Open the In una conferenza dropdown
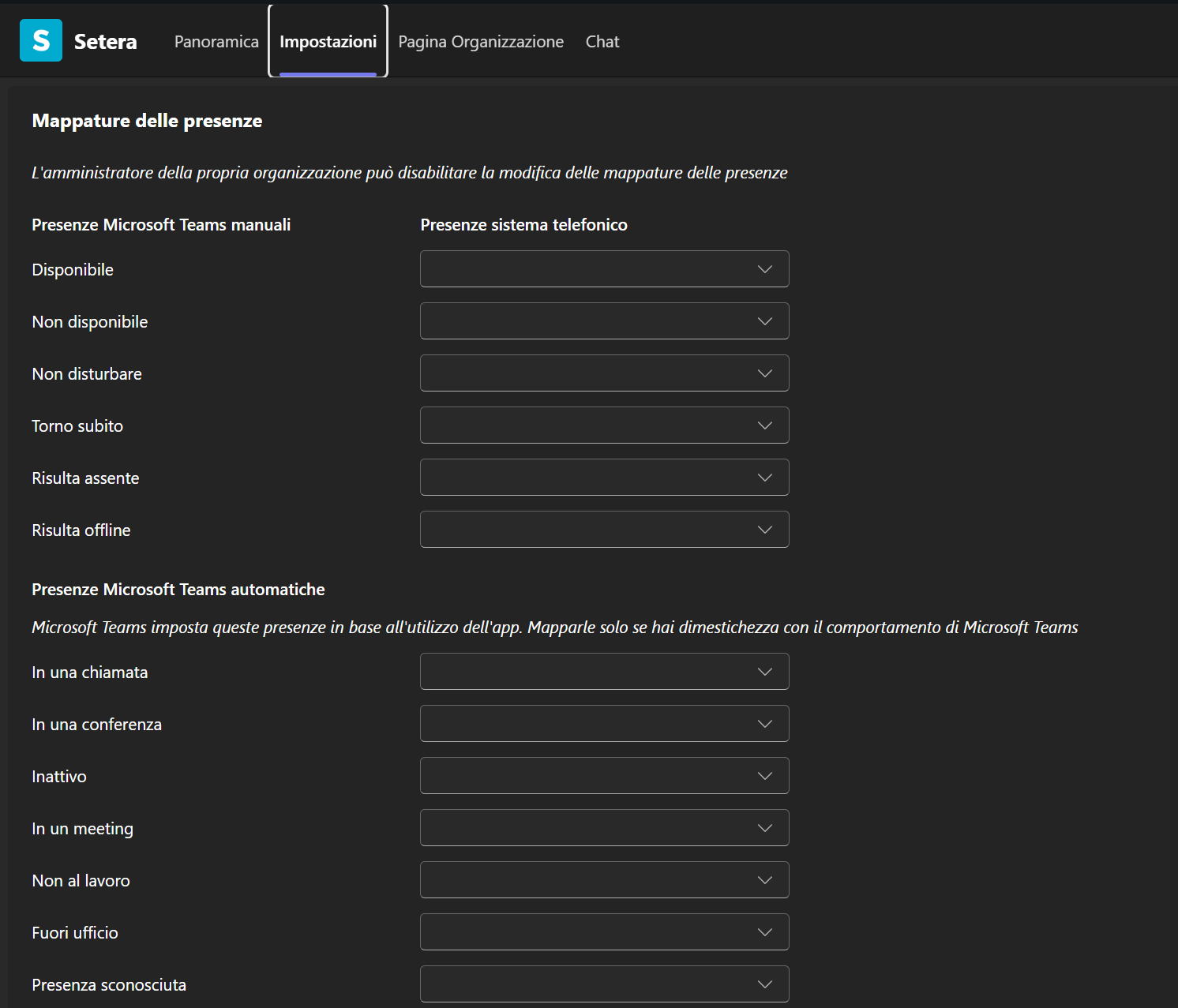The width and height of the screenshot is (1178, 1008). (x=604, y=724)
